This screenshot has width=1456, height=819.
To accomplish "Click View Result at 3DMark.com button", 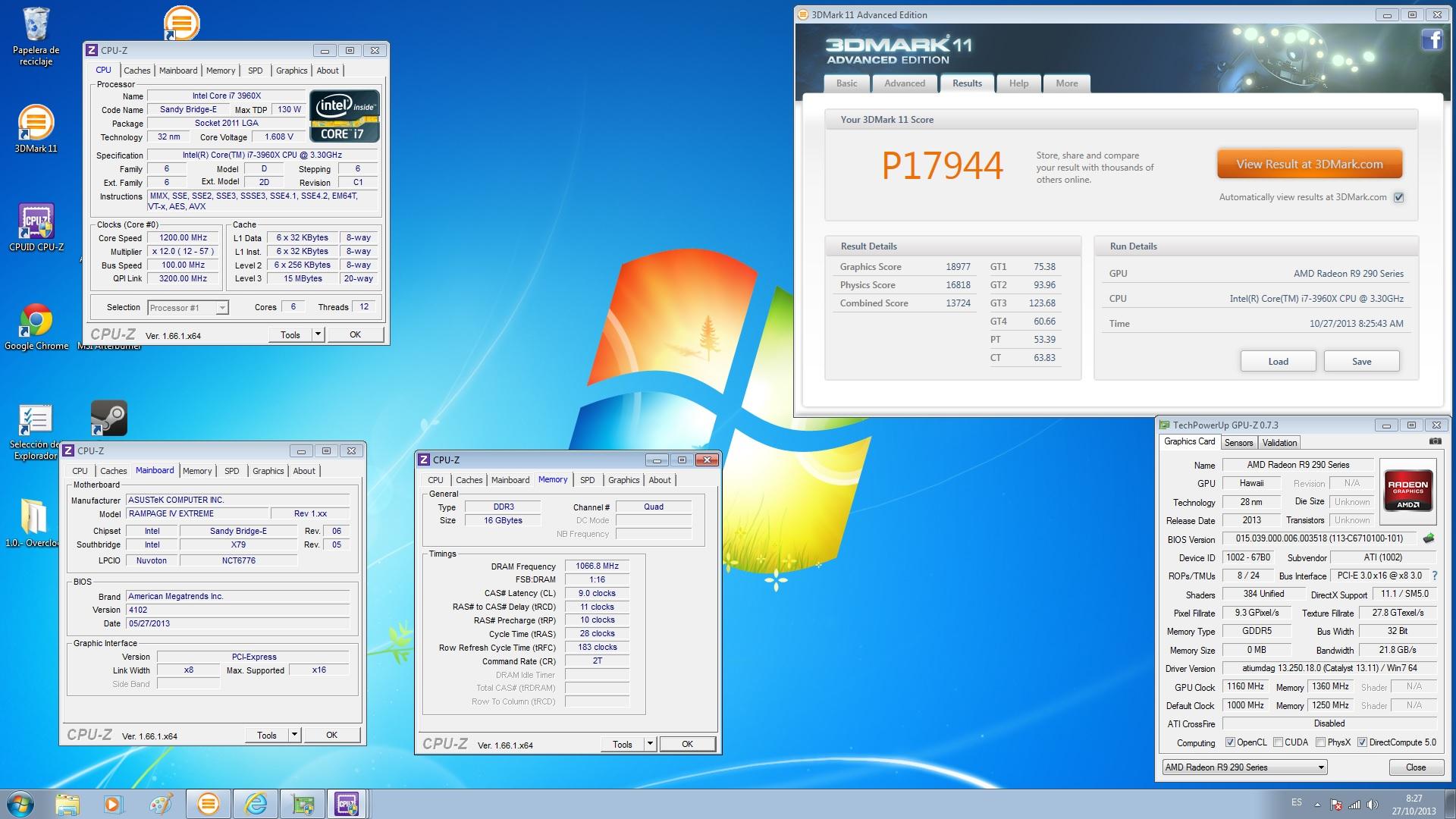I will 1309,165.
